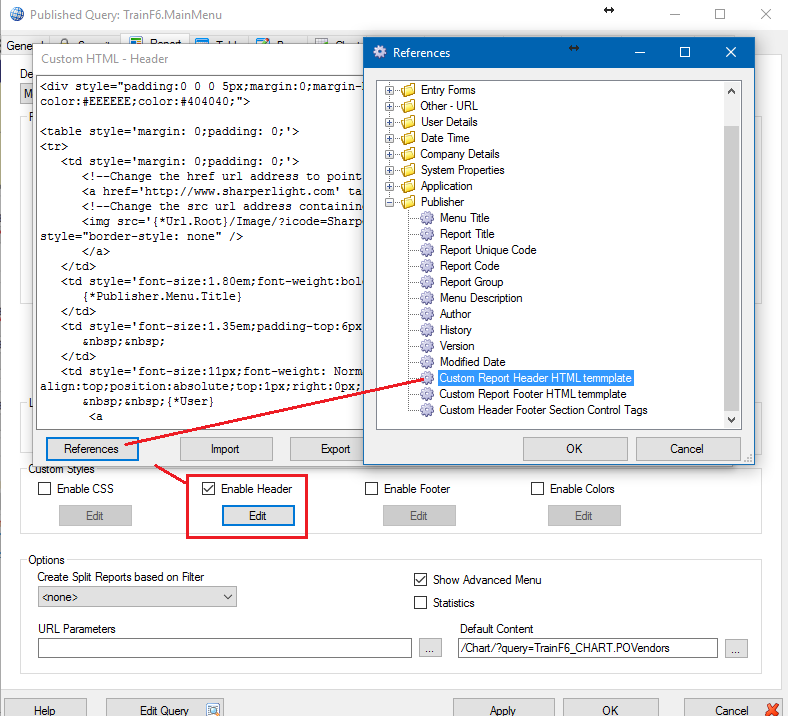
Task: Click OK in the References dialog
Action: pos(575,449)
